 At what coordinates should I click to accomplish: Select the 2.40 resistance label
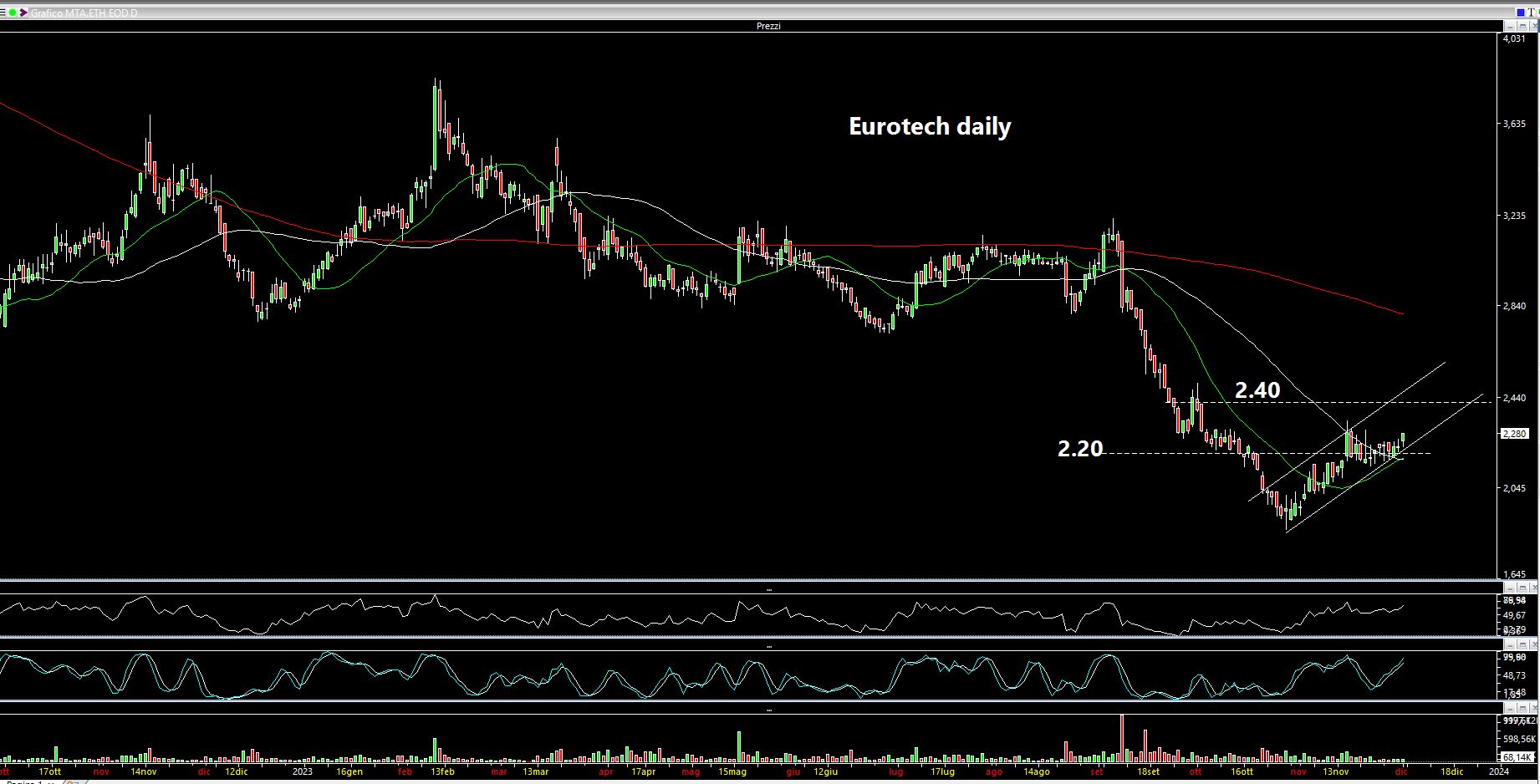[1257, 390]
